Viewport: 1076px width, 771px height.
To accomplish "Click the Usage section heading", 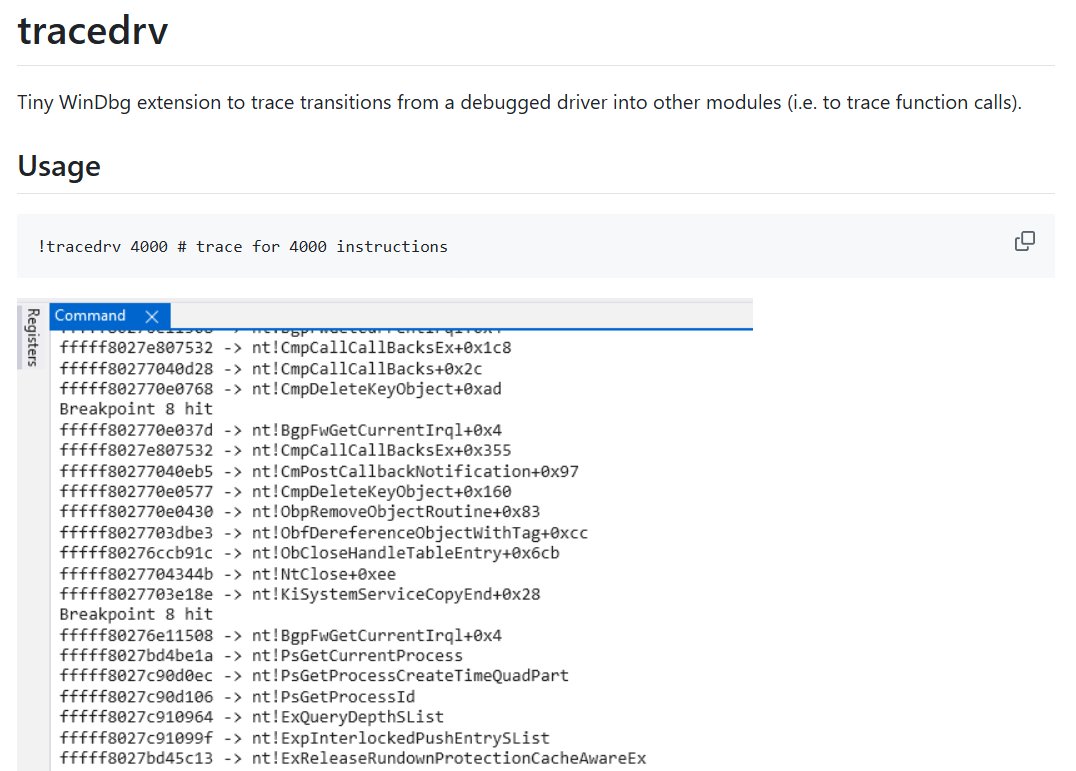I will tap(59, 166).
